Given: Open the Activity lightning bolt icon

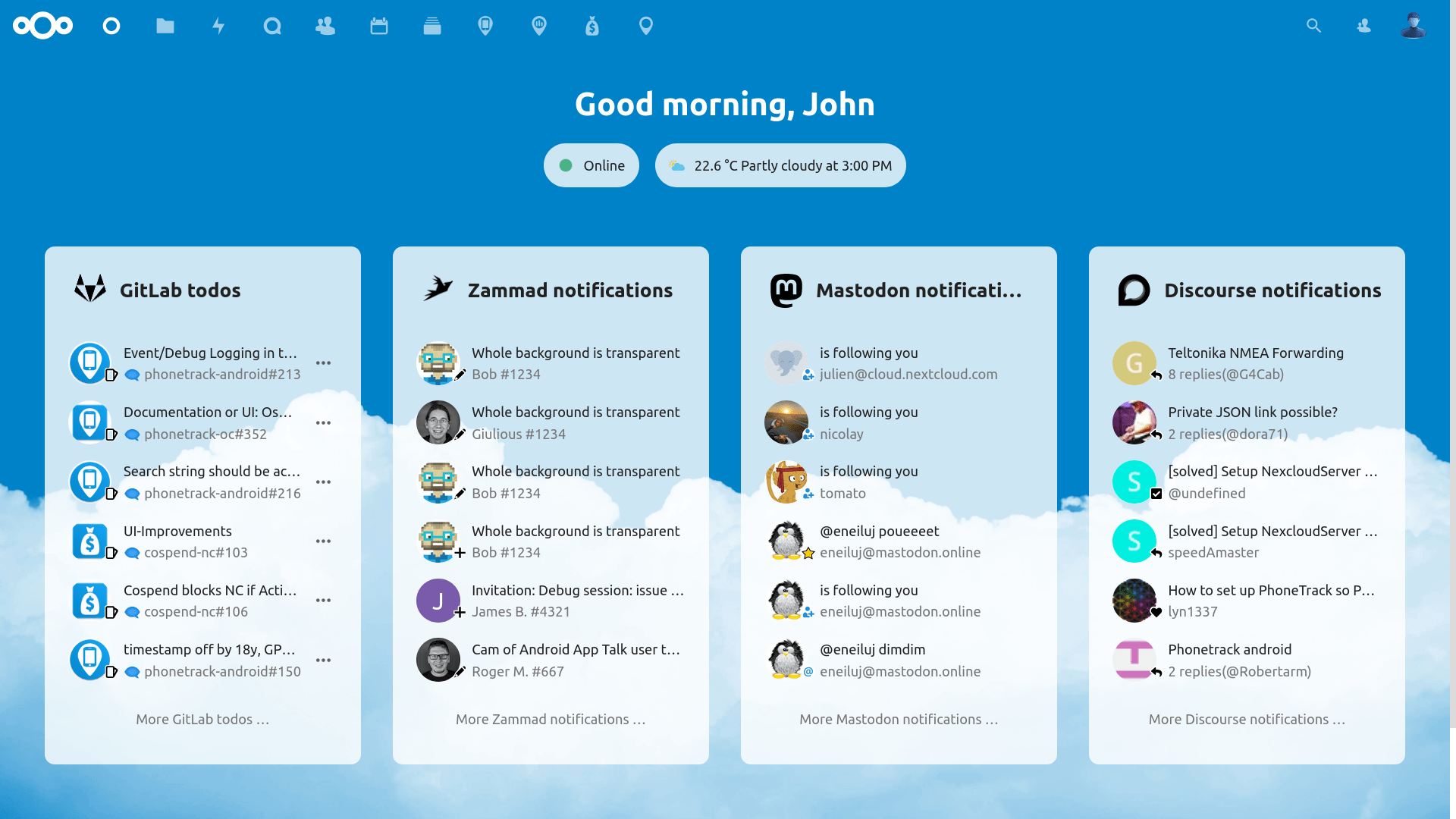Looking at the screenshot, I should click(218, 26).
